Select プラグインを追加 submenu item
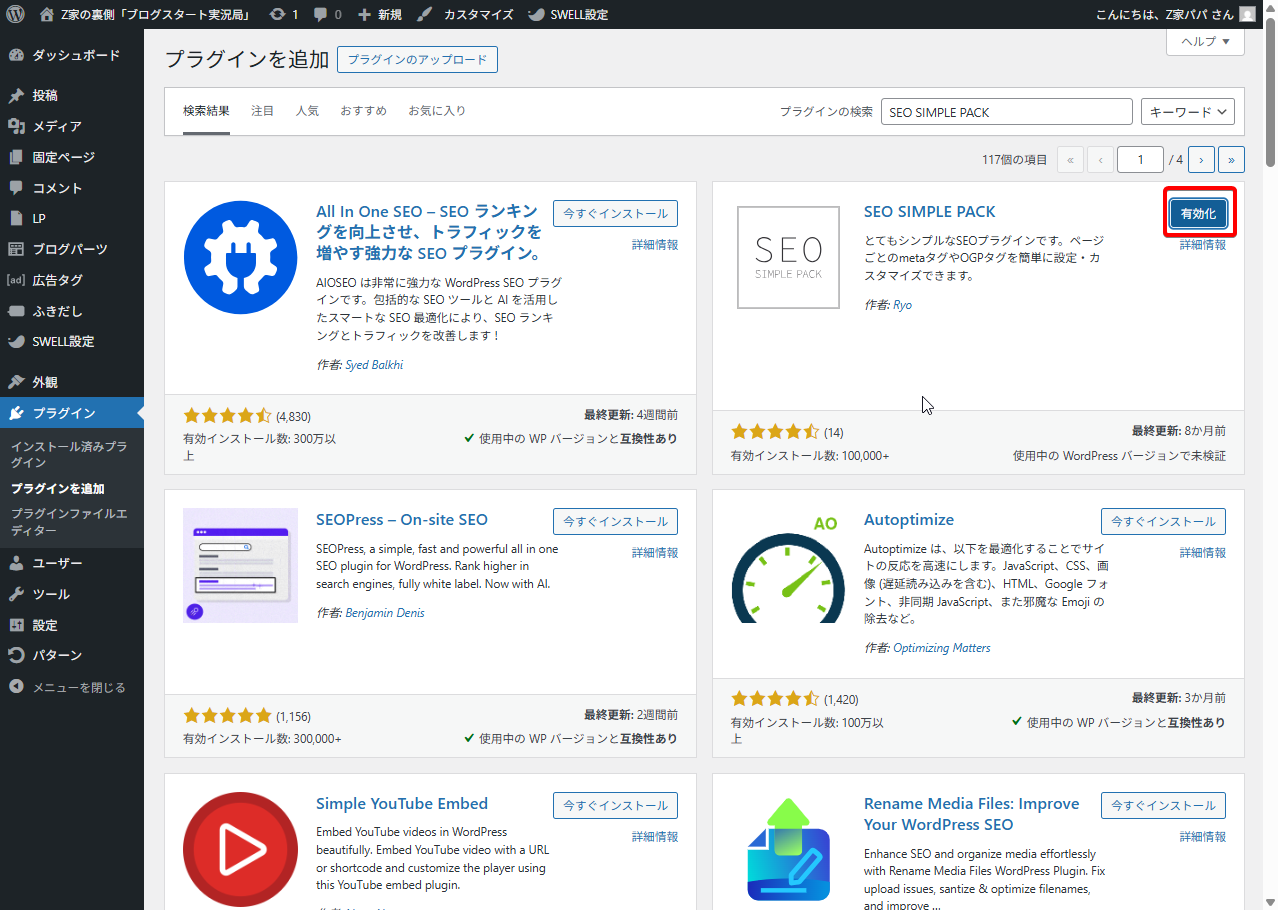Image resolution: width=1278 pixels, height=910 pixels. click(58, 489)
